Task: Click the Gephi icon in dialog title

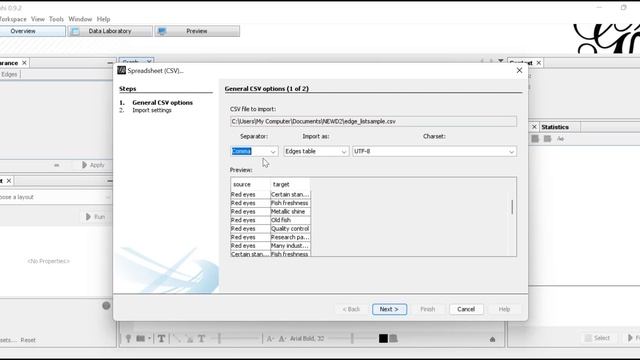Action: point(122,70)
